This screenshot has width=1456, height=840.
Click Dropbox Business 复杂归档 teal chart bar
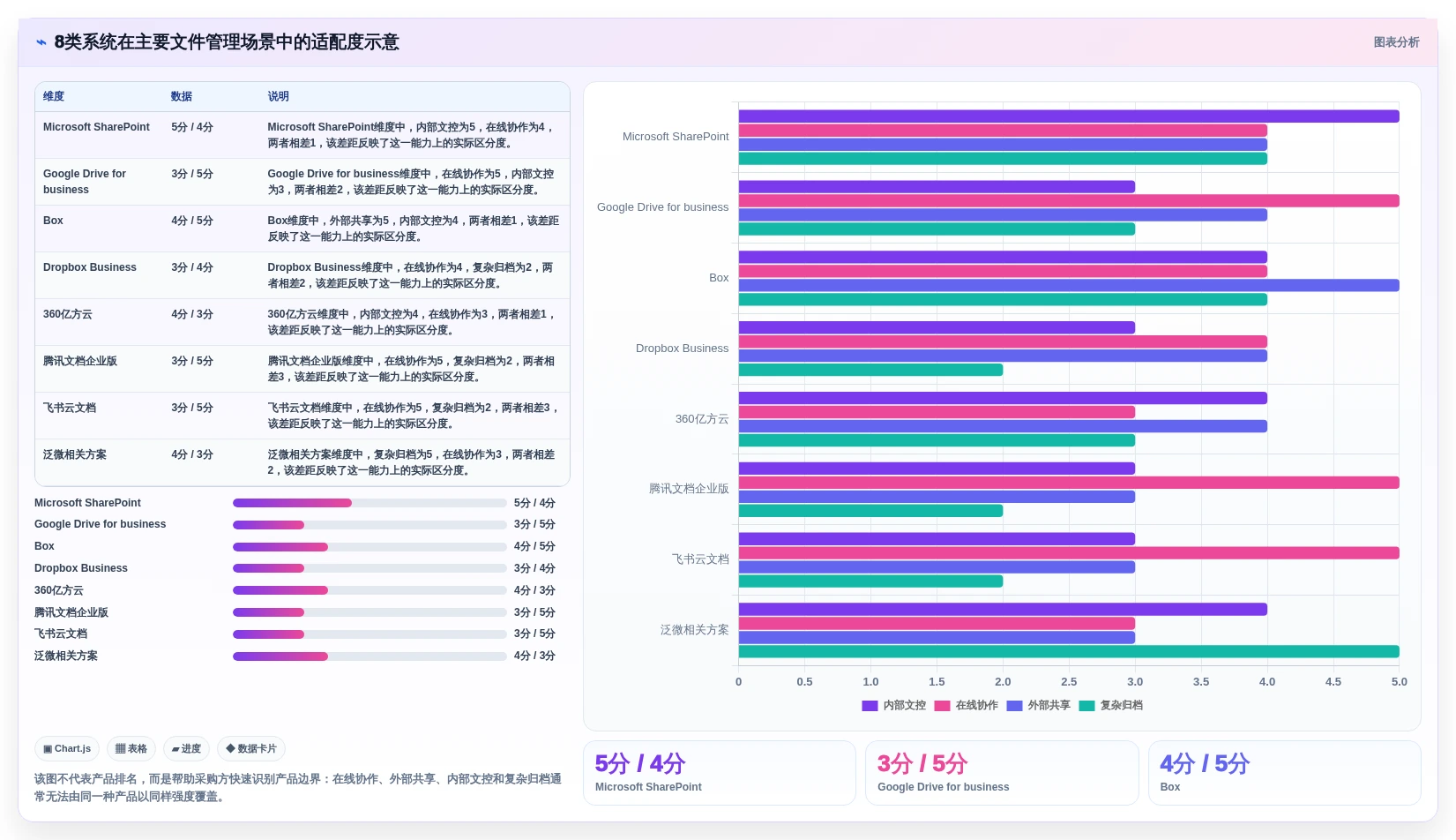coord(870,370)
